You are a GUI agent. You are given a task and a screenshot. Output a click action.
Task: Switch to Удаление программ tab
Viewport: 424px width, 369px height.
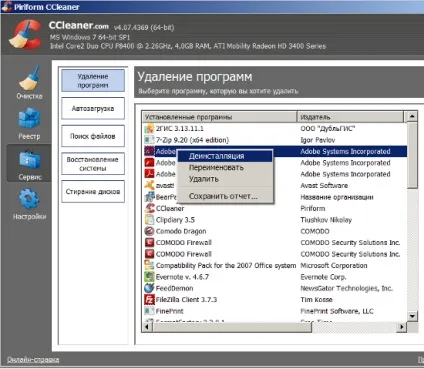(x=93, y=81)
